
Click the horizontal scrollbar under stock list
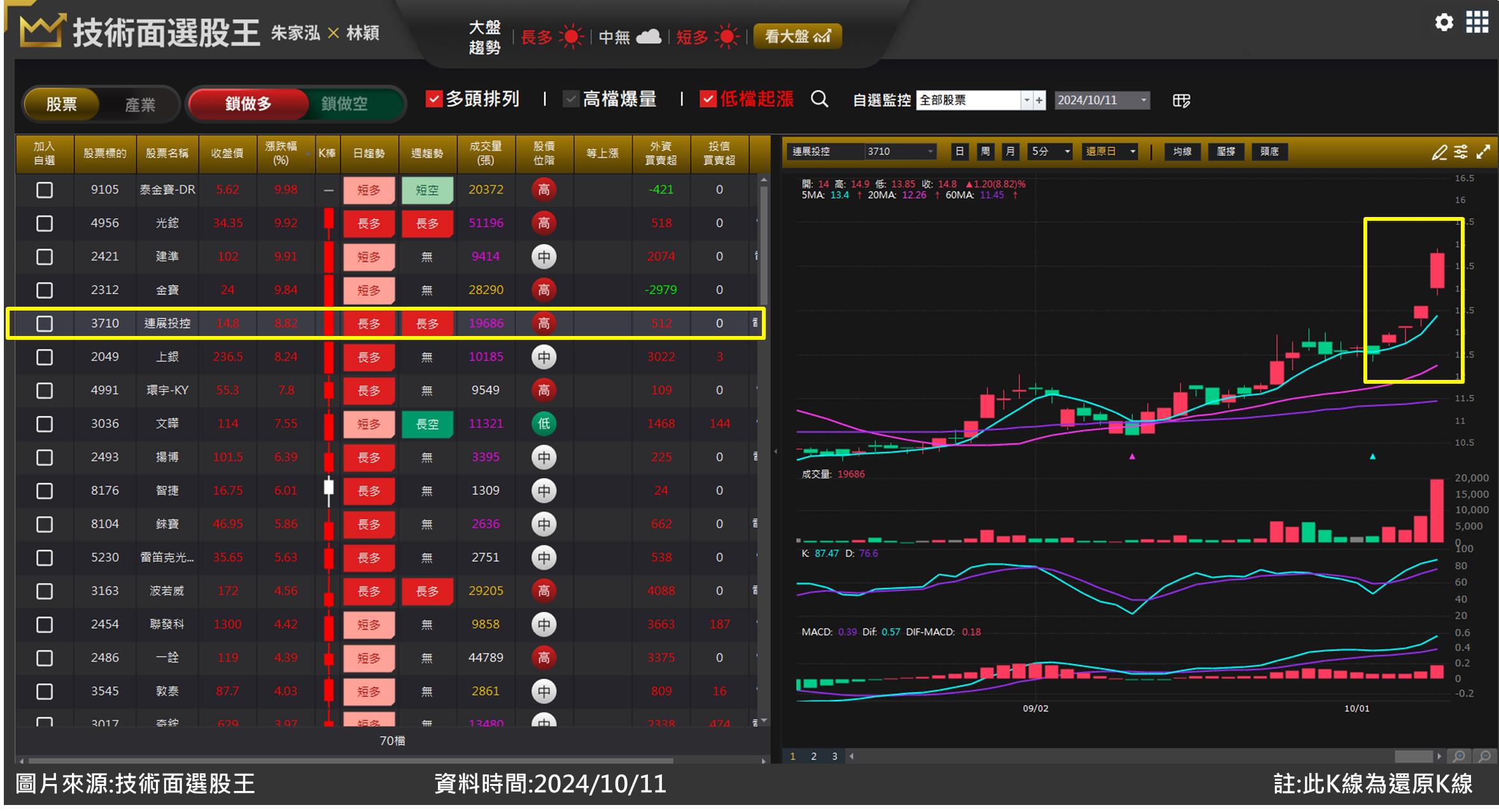[350, 760]
